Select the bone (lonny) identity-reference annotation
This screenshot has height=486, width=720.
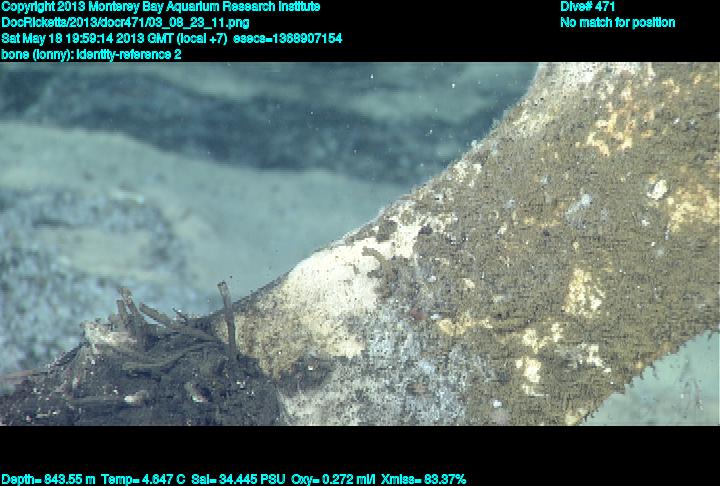[91, 55]
